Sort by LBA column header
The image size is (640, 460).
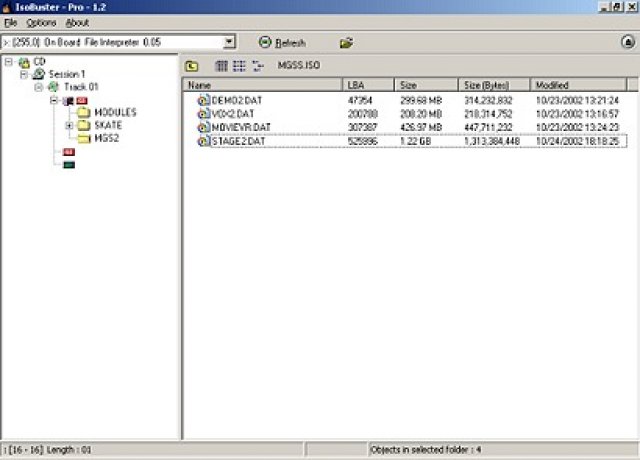click(368, 85)
